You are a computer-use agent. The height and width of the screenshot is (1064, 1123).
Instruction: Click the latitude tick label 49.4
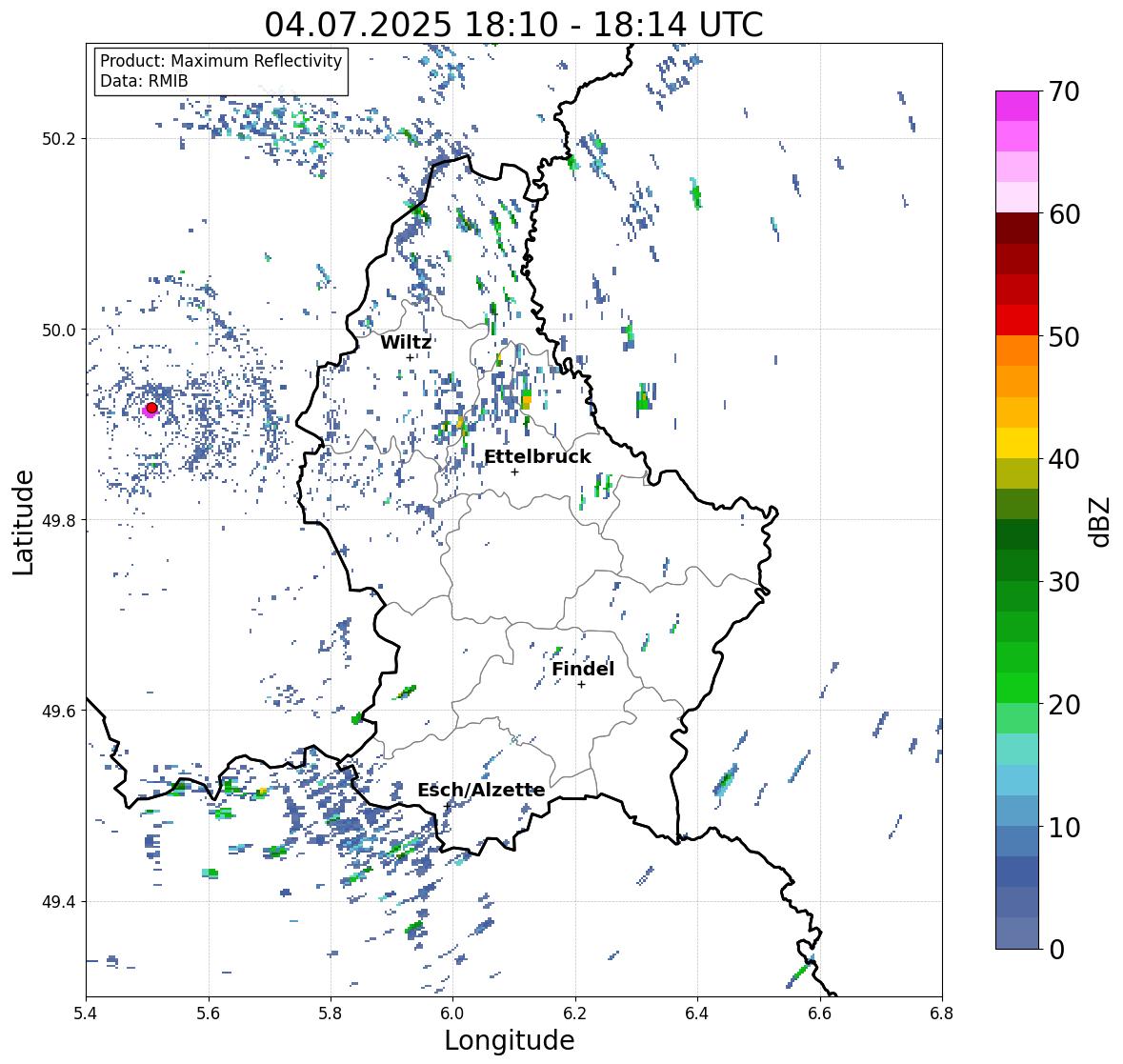(59, 902)
